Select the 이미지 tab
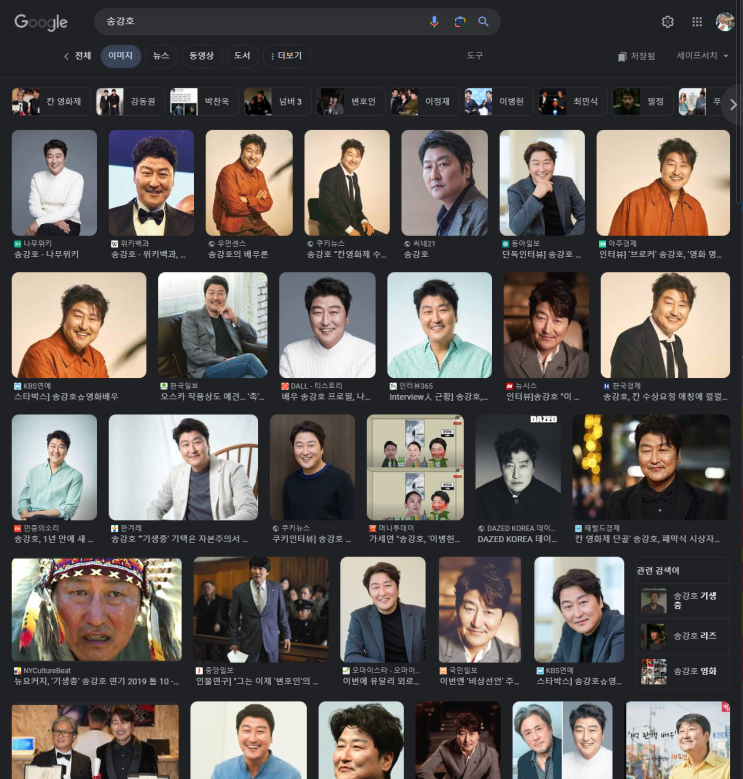The image size is (743, 779). coord(121,56)
